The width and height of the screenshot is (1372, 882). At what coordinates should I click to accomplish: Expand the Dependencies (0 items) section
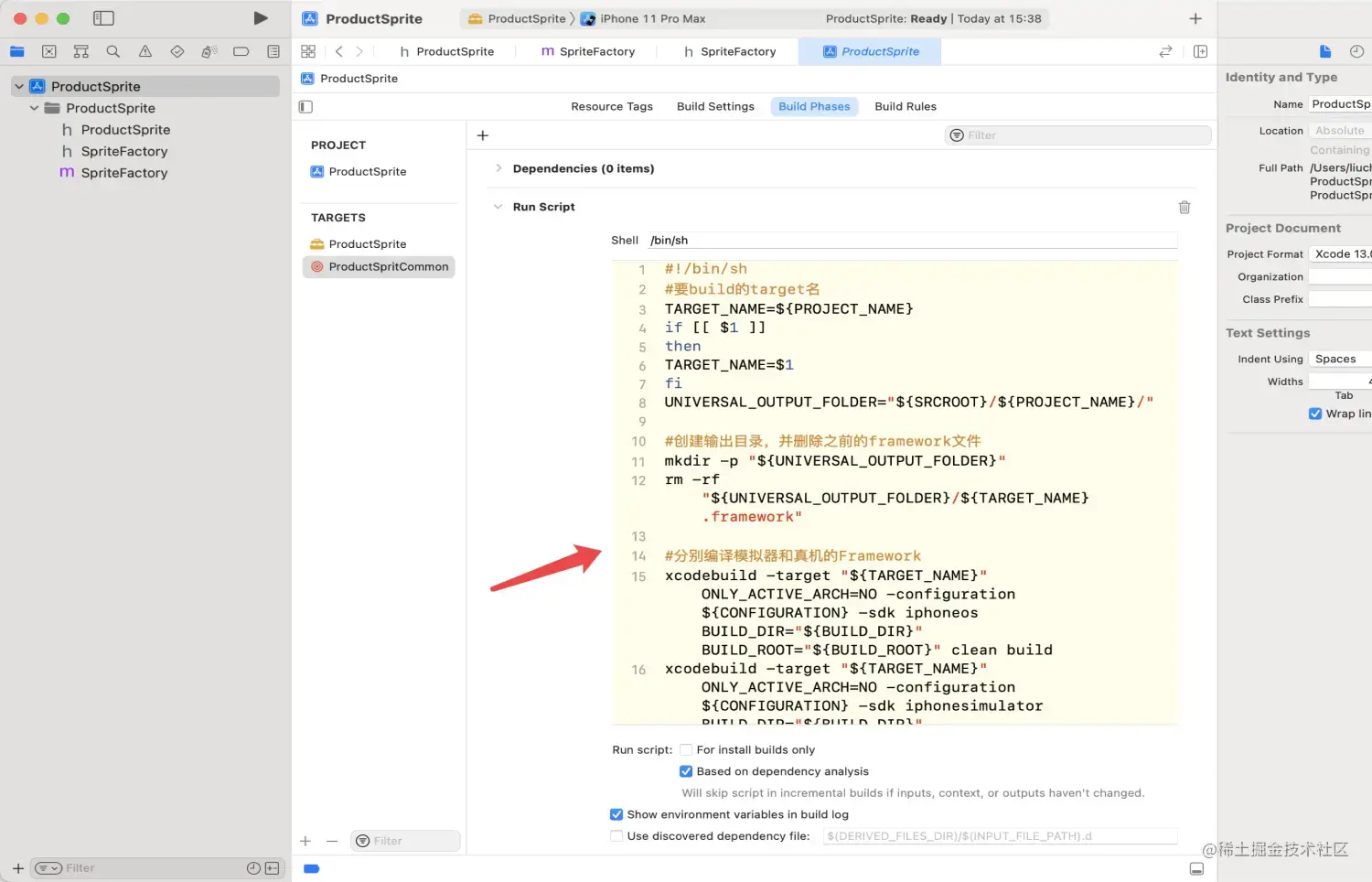(498, 168)
